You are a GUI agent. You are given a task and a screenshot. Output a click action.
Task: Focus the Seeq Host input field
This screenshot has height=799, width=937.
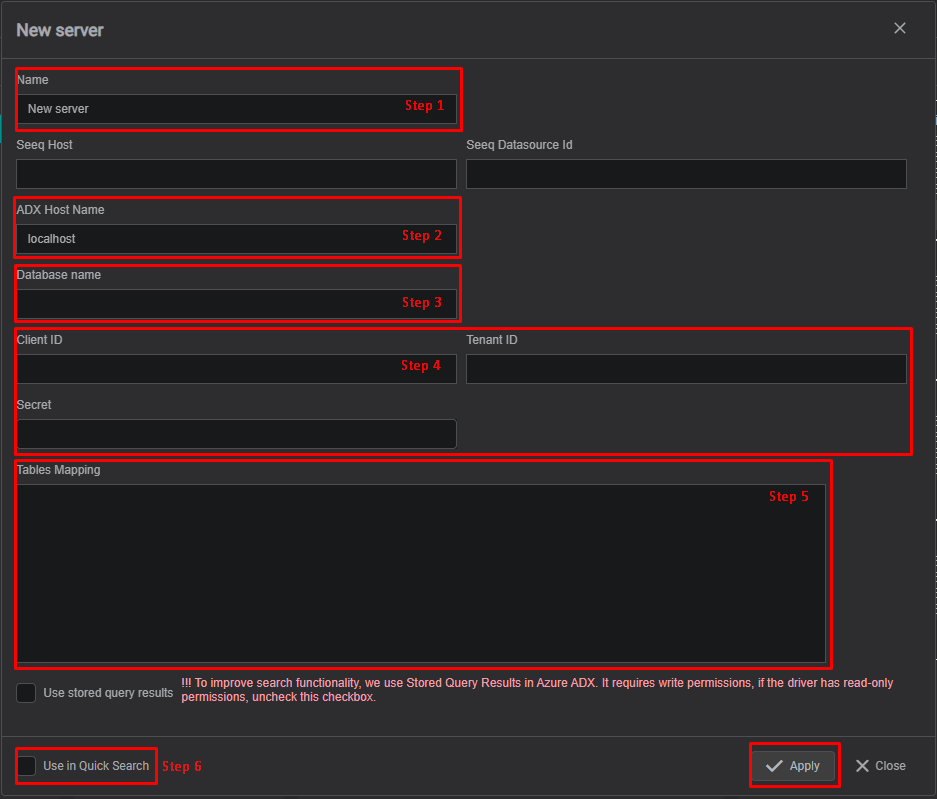pyautogui.click(x=236, y=174)
